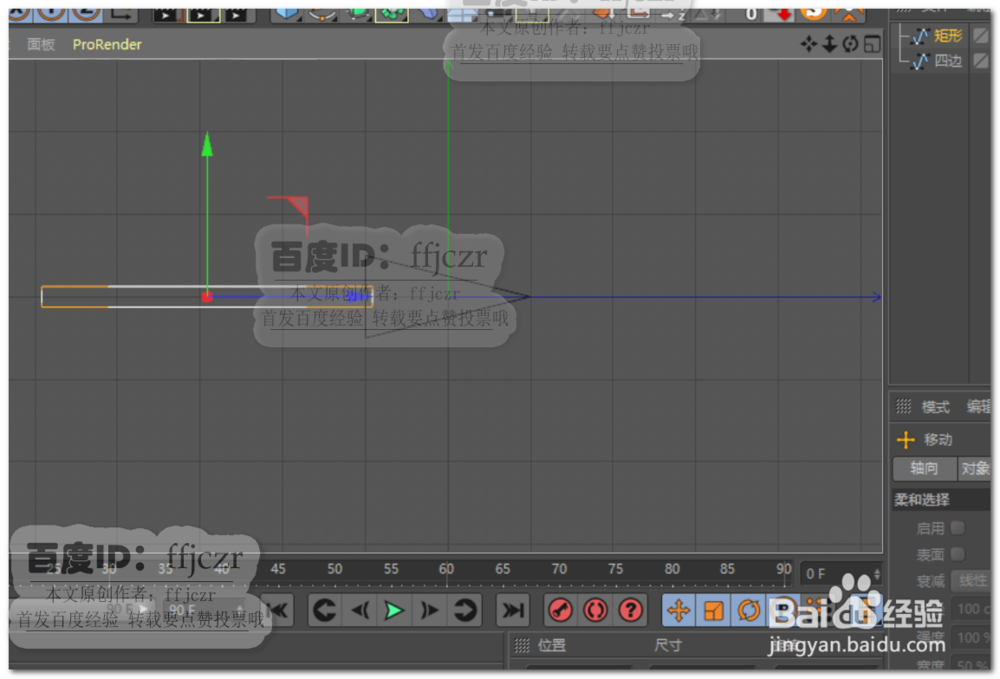Click the current frame field showing 0 F
Image resolution: width=1000 pixels, height=679 pixels.
pyautogui.click(x=841, y=574)
